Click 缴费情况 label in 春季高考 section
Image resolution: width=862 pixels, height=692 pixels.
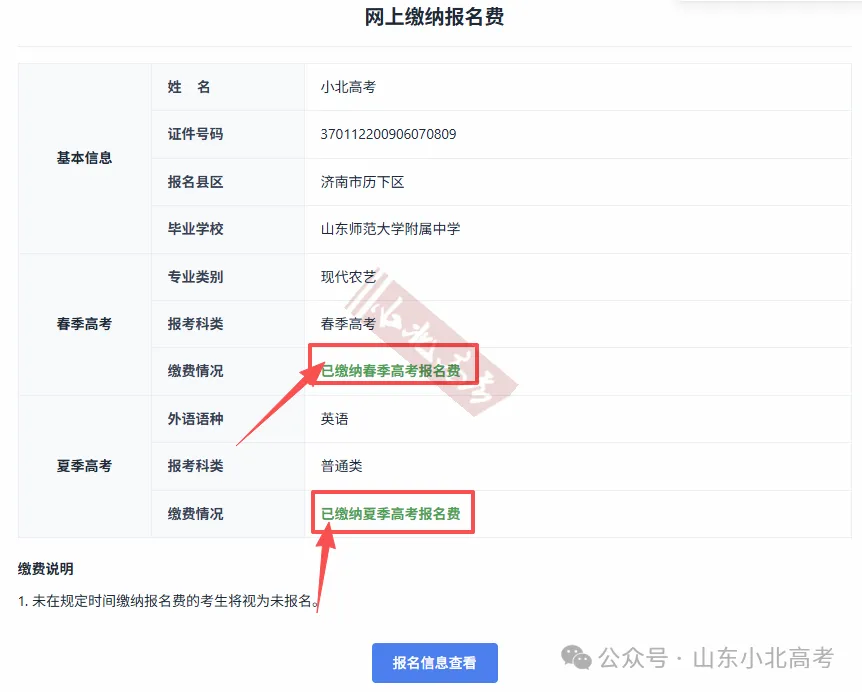196,371
